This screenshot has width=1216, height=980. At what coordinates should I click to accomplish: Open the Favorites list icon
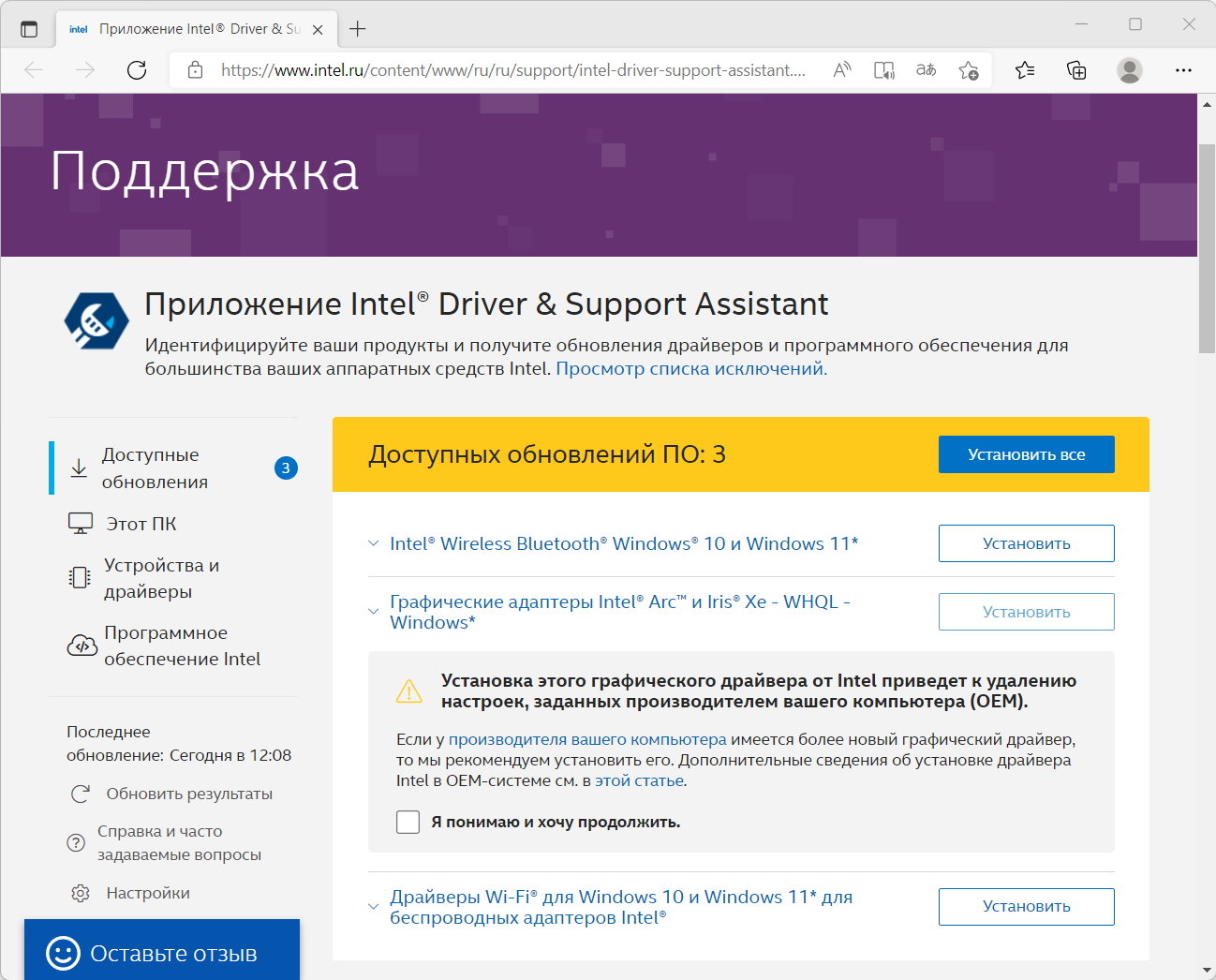[1025, 70]
